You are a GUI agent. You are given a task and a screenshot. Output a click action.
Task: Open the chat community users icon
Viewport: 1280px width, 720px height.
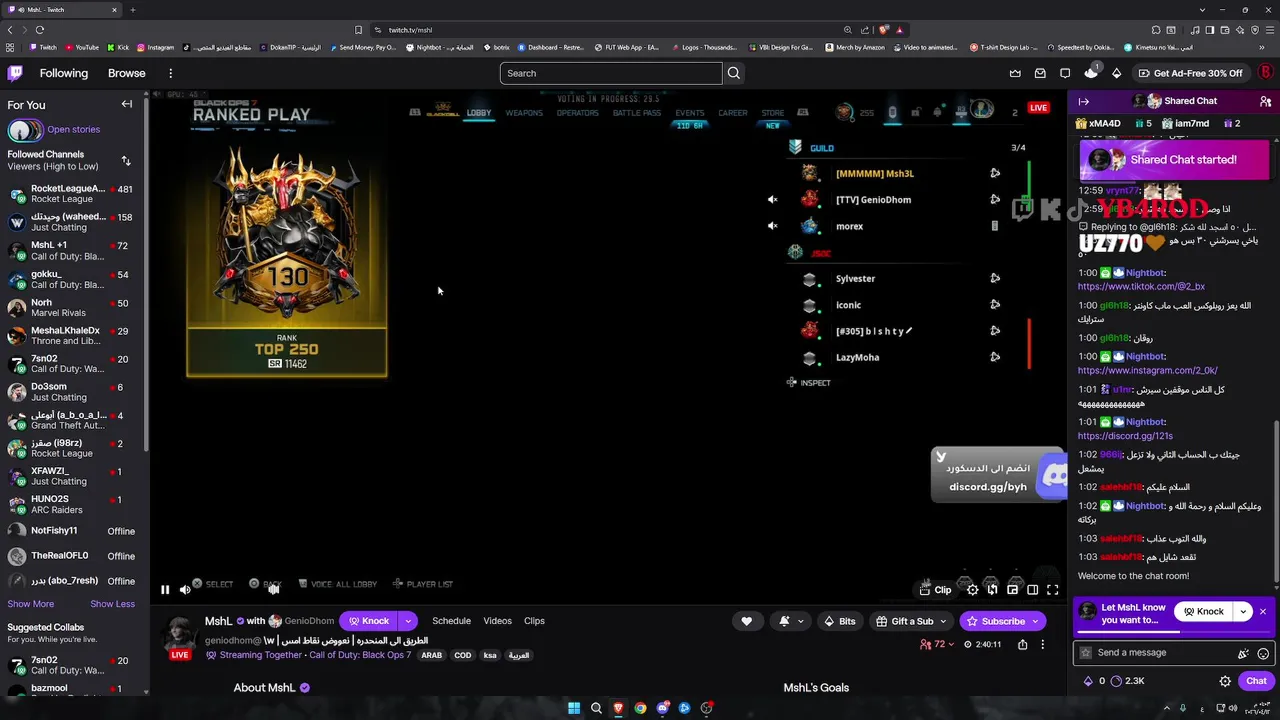(1265, 101)
